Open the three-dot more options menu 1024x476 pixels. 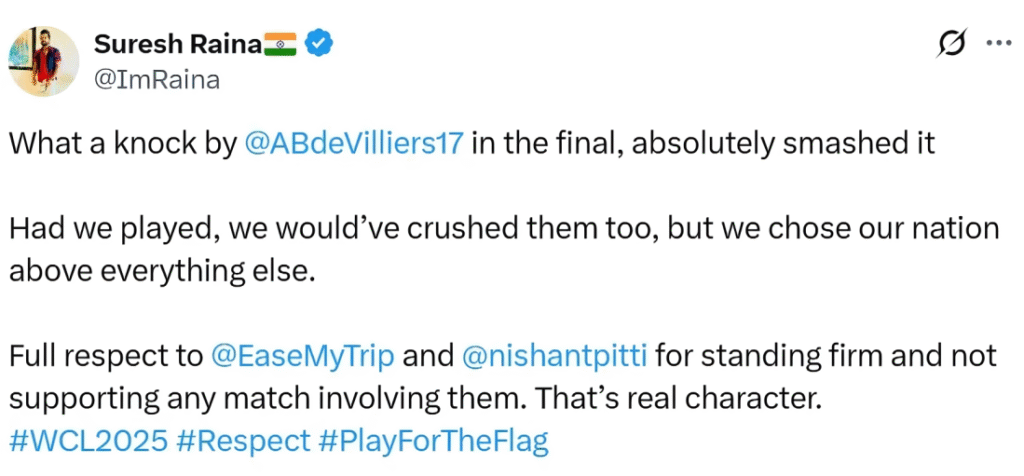(997, 44)
